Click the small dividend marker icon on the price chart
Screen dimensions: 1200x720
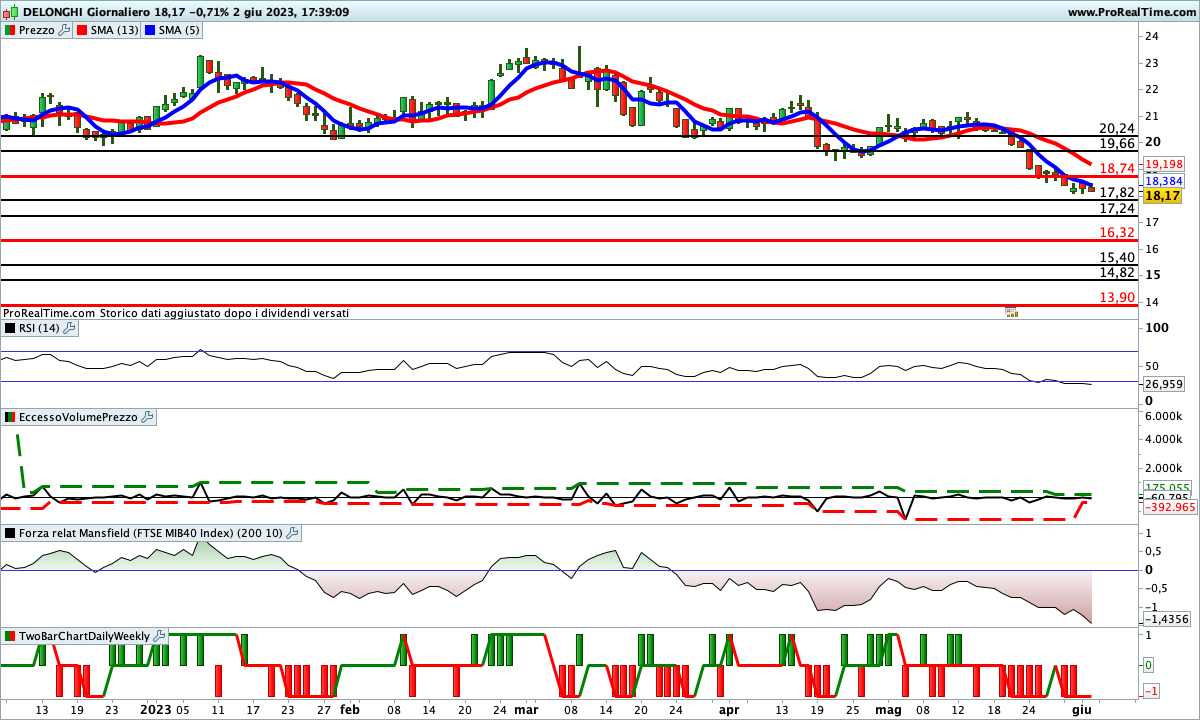[1011, 312]
